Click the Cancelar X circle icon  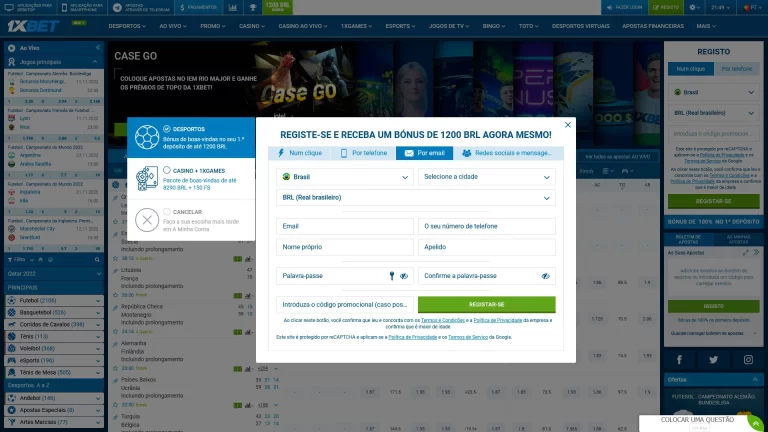147,219
